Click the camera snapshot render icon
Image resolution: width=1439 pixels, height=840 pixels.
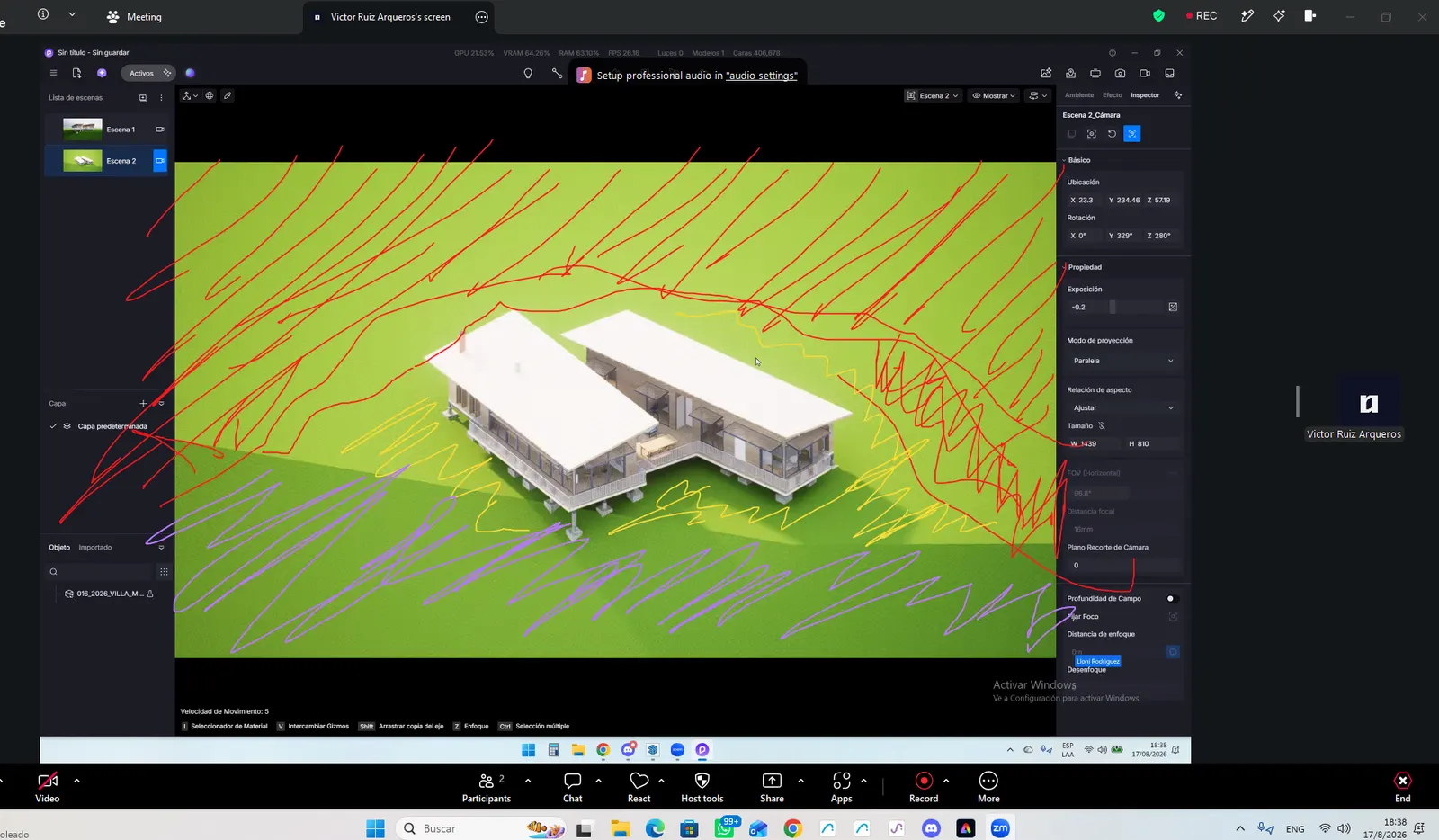1120,74
